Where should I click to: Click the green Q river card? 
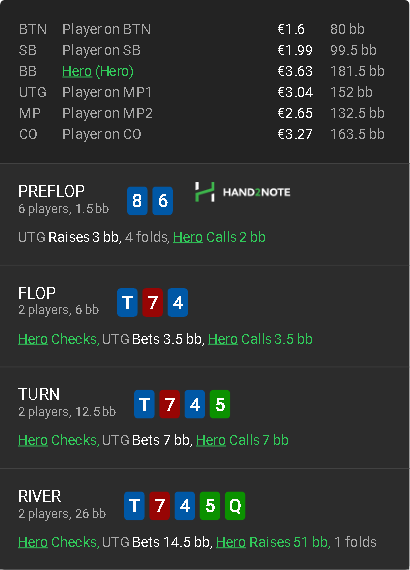(x=235, y=506)
